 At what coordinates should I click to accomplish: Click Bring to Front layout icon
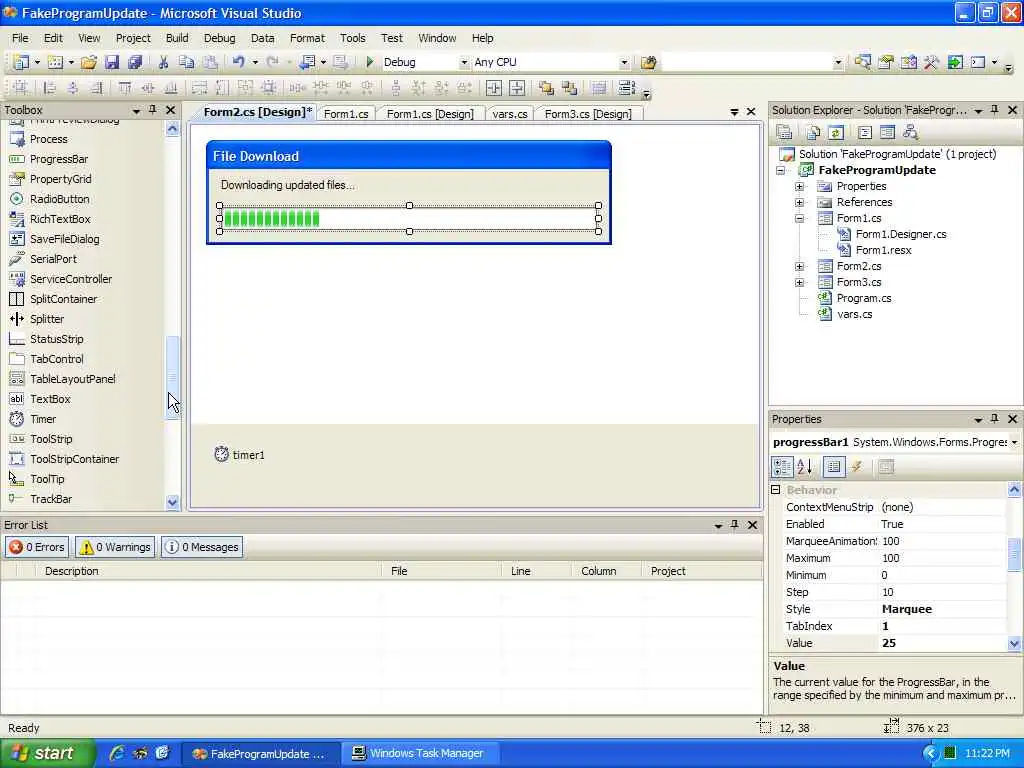[x=546, y=88]
